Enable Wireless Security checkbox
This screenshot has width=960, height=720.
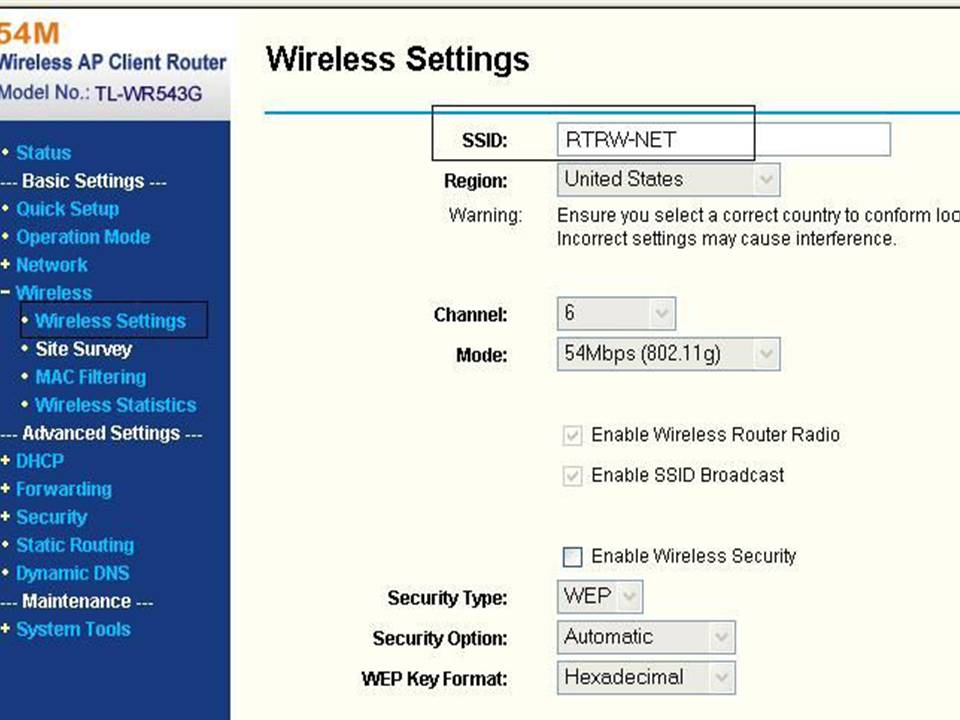(572, 556)
